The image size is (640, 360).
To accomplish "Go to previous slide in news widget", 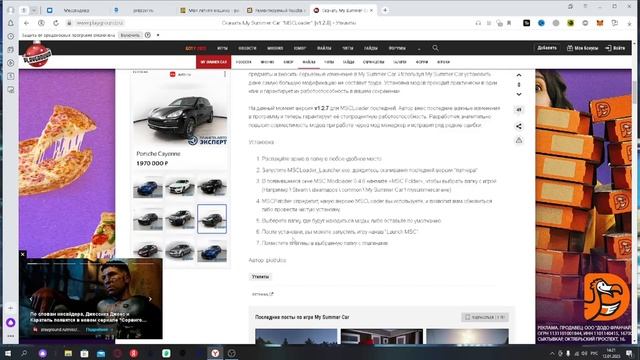I will coord(31,299).
